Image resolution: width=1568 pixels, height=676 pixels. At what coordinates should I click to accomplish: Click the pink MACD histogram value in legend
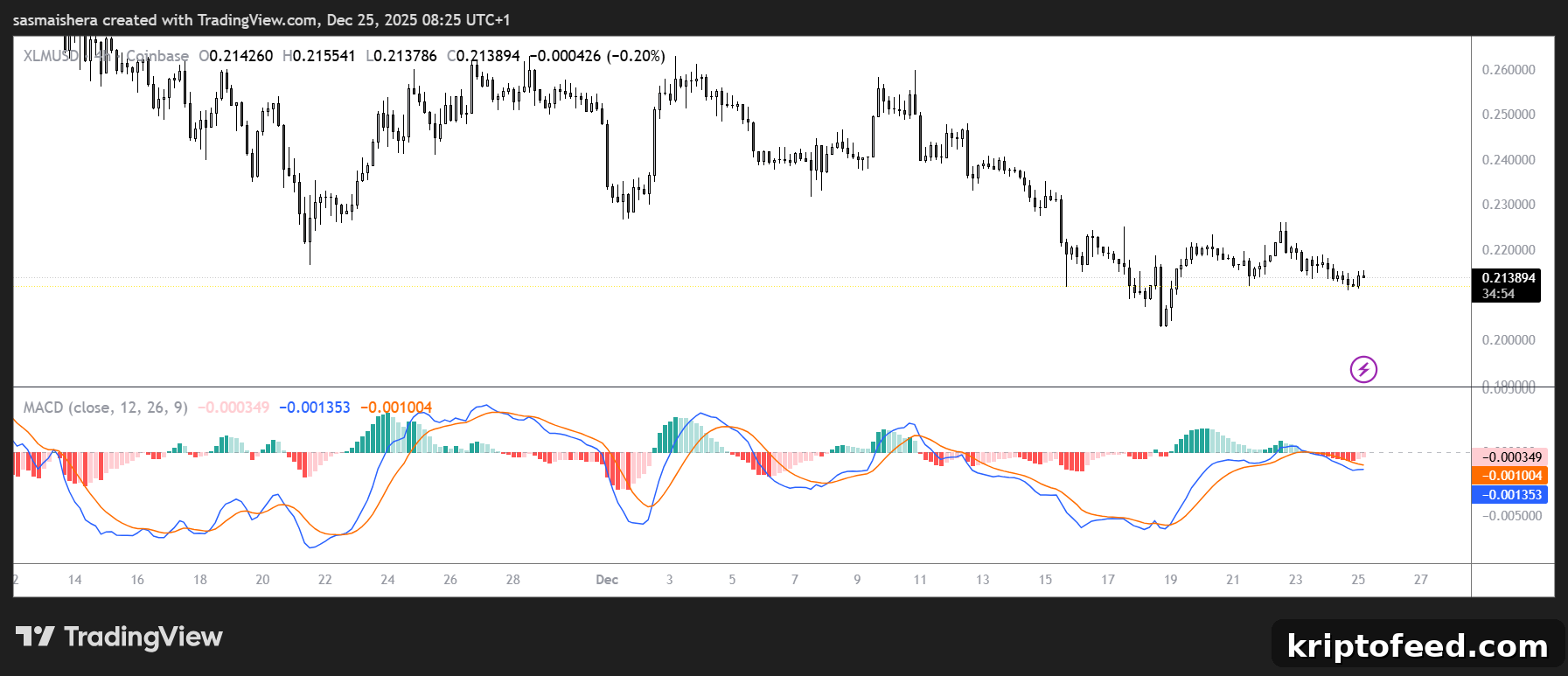click(x=233, y=408)
